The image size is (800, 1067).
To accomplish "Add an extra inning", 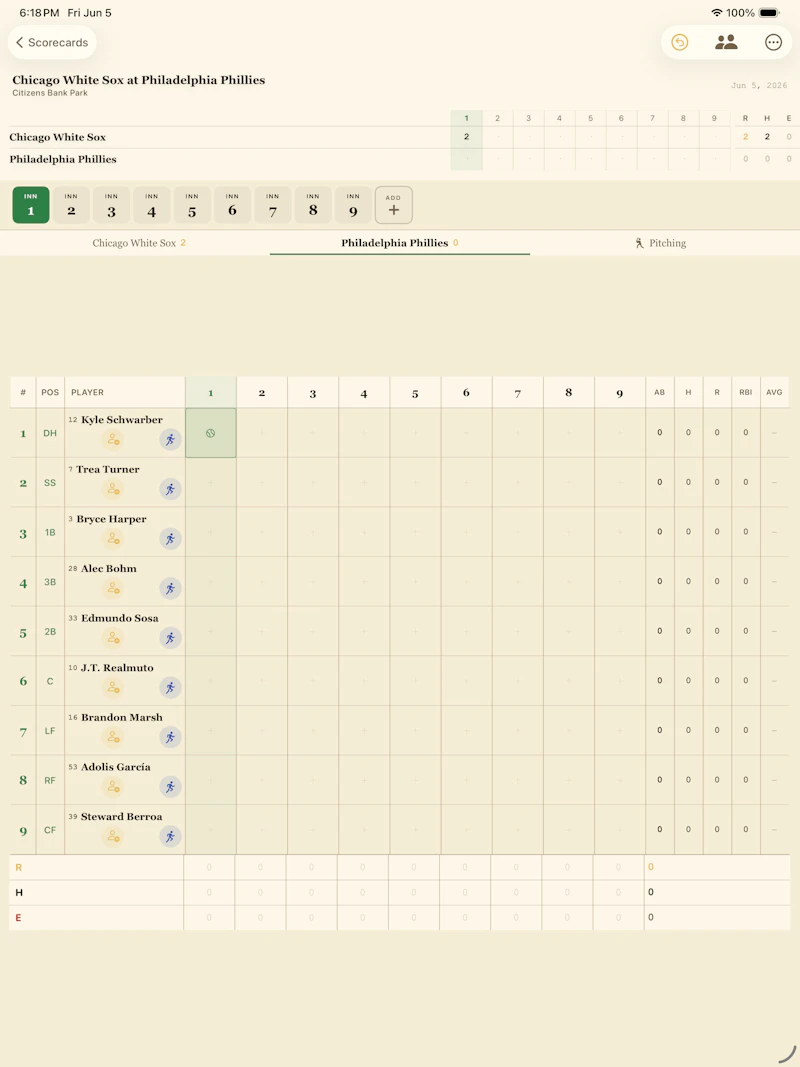I will coord(393,205).
